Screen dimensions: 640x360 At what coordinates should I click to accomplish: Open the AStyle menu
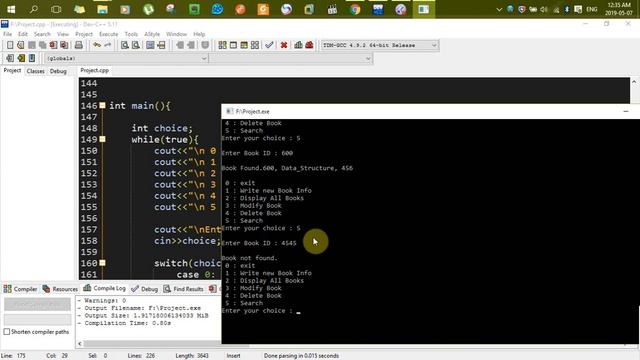(x=152, y=34)
